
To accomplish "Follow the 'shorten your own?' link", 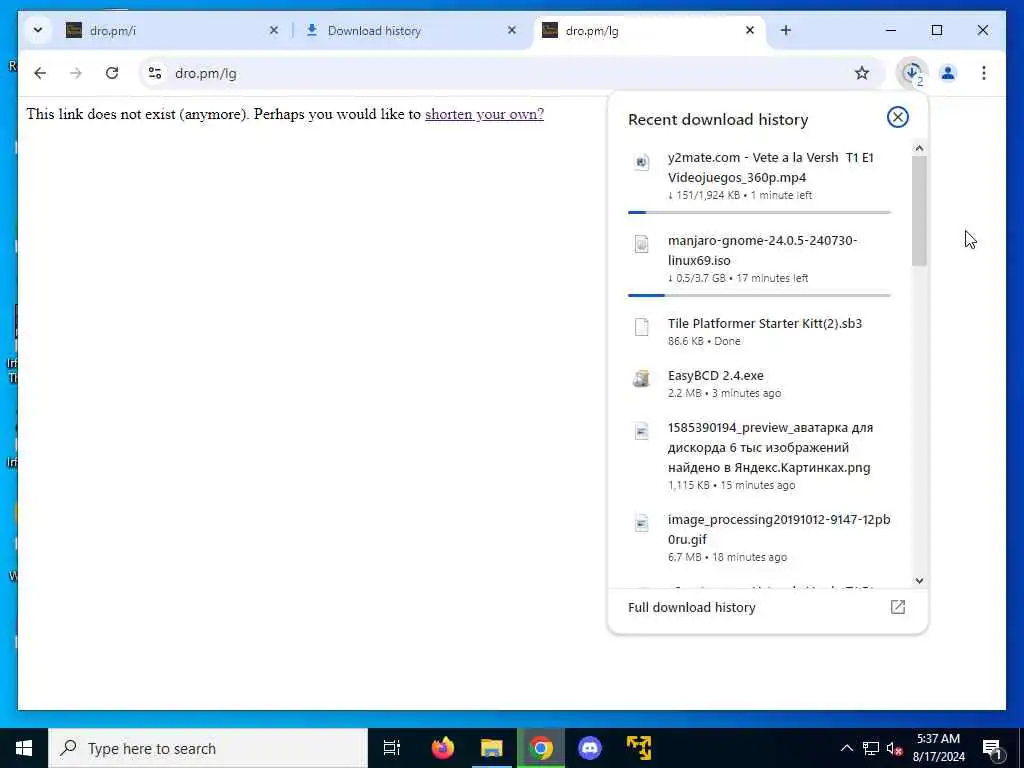I will pyautogui.click(x=484, y=114).
